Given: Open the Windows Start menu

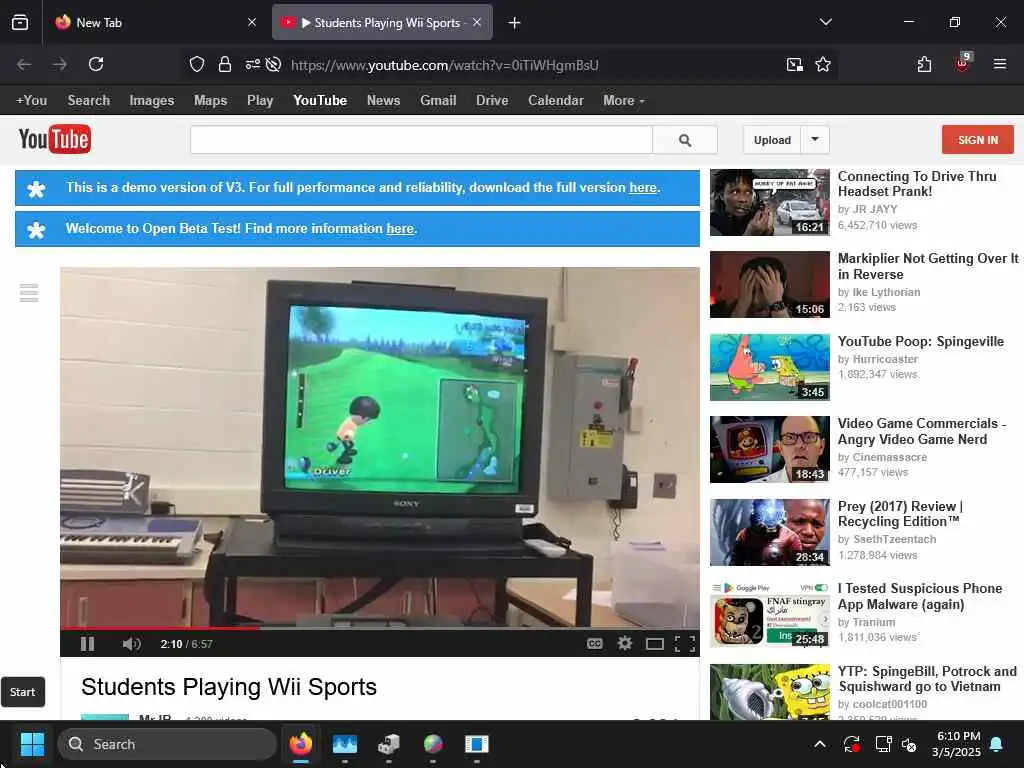Looking at the screenshot, I should coord(32,744).
